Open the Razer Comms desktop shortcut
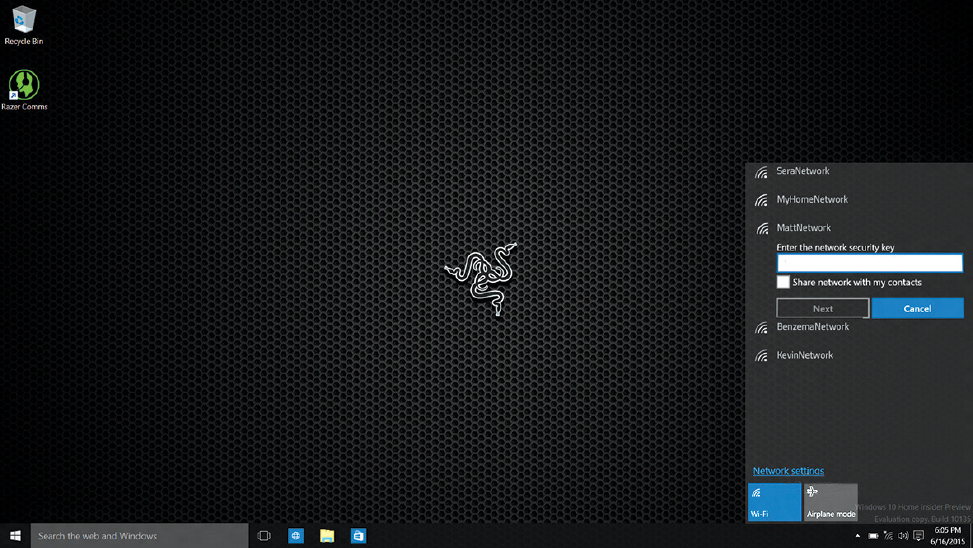973x548 pixels. pos(24,90)
